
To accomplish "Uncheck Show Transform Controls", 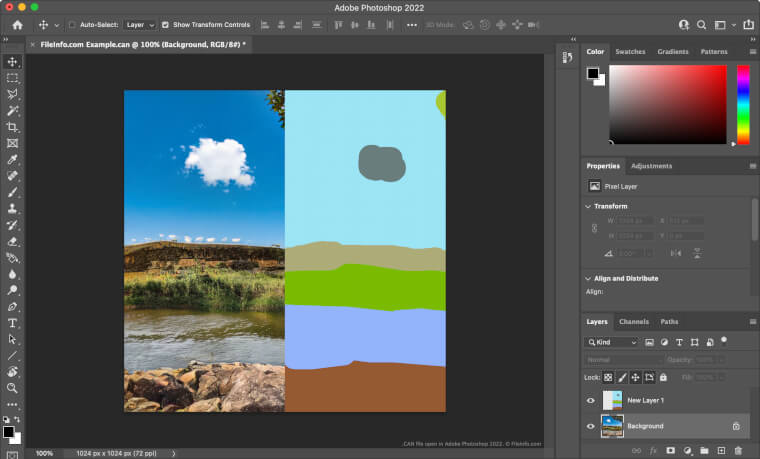I will click(x=166, y=24).
